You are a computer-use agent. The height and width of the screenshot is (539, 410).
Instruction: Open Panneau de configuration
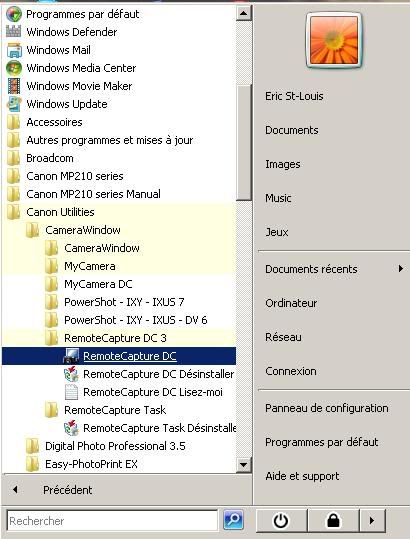[x=326, y=408]
